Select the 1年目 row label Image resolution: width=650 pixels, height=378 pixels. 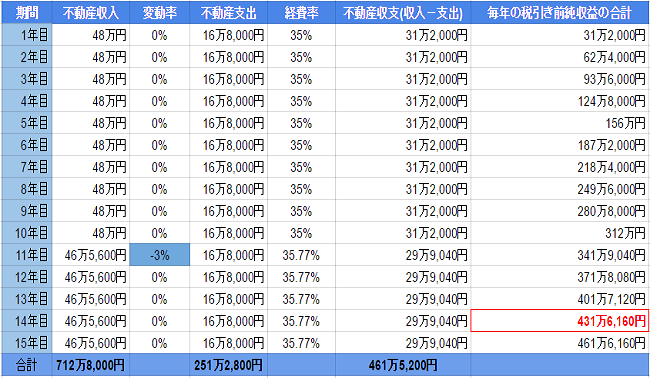[27, 35]
